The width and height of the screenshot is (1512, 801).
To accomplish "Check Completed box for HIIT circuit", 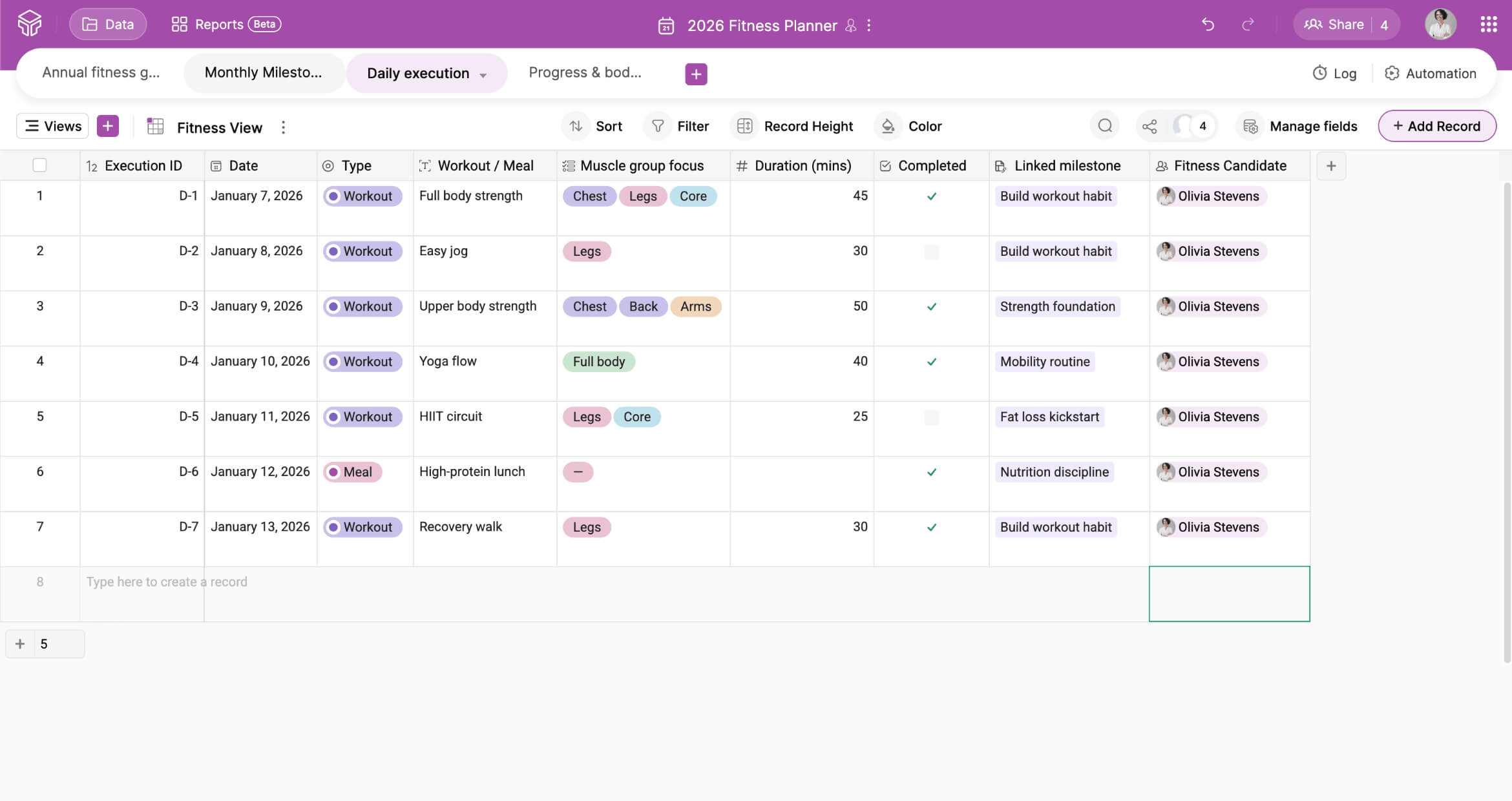I will point(931,417).
